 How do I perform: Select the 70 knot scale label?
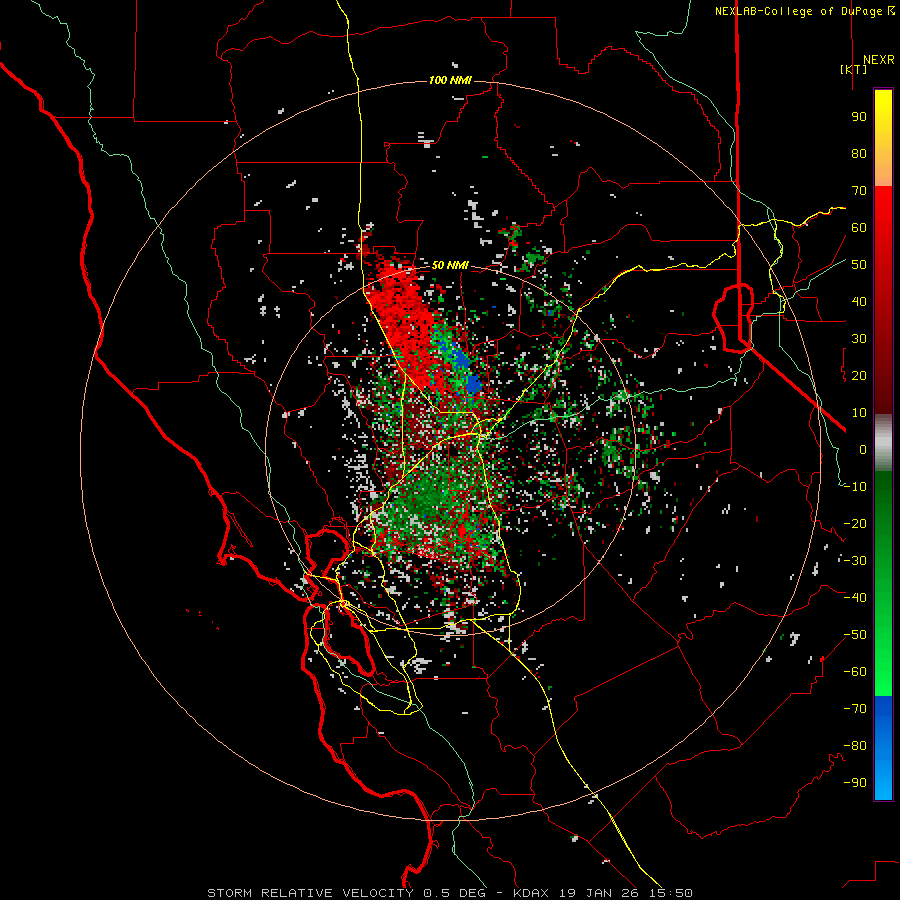tap(859, 191)
